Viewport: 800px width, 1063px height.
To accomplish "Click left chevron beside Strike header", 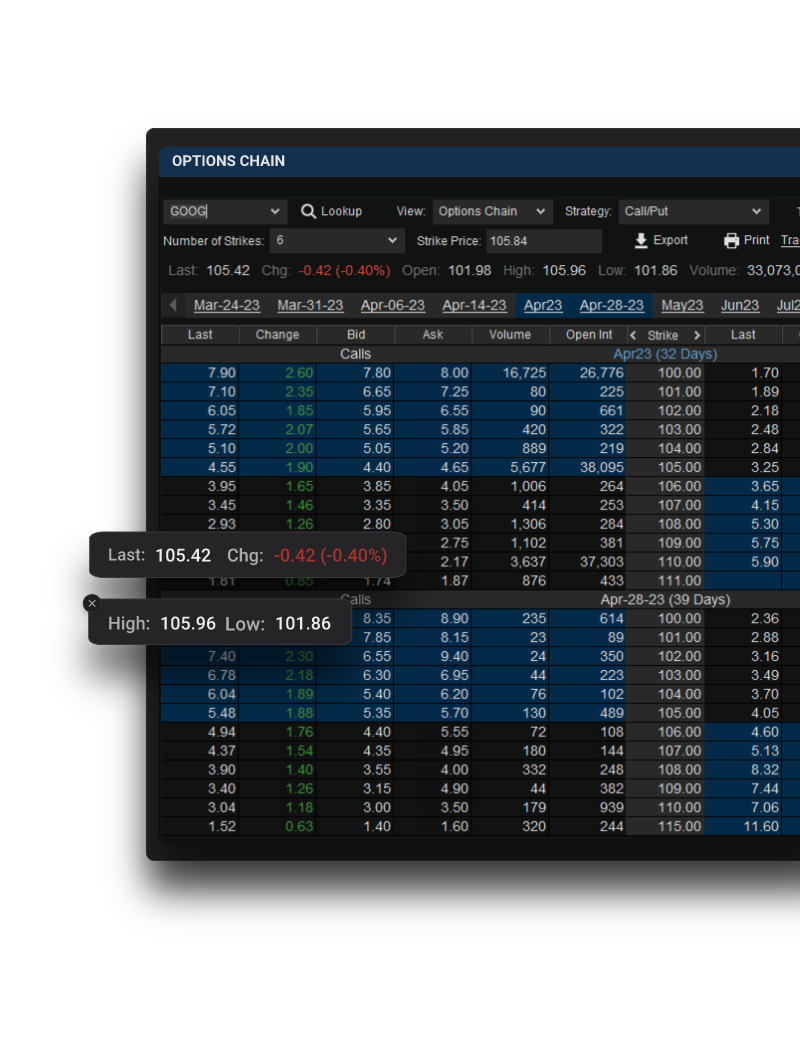I will [633, 335].
